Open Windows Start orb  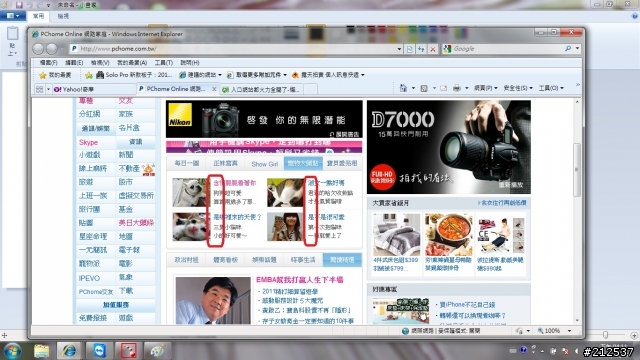(x=12, y=350)
